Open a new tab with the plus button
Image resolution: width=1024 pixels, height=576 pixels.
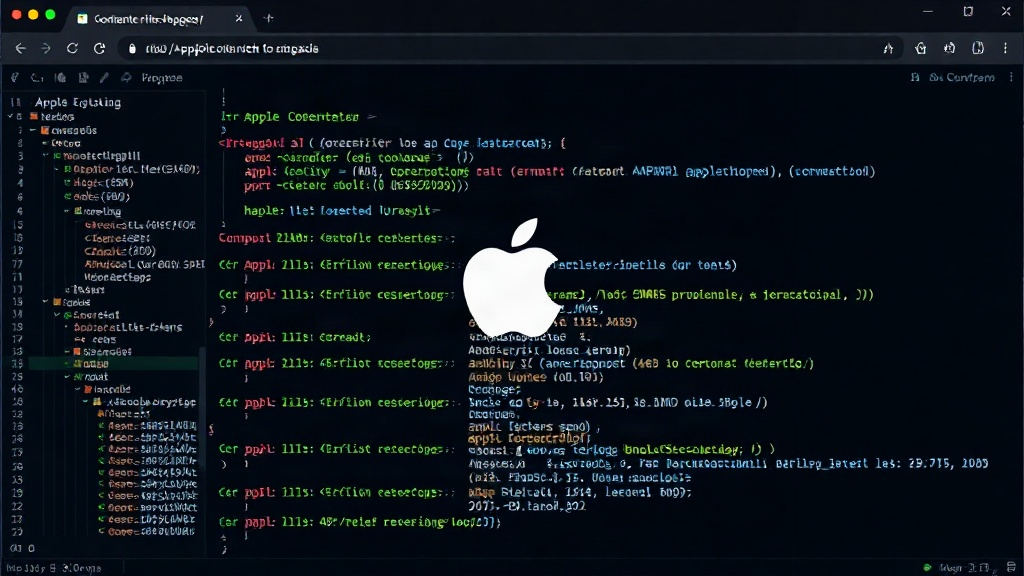click(268, 18)
